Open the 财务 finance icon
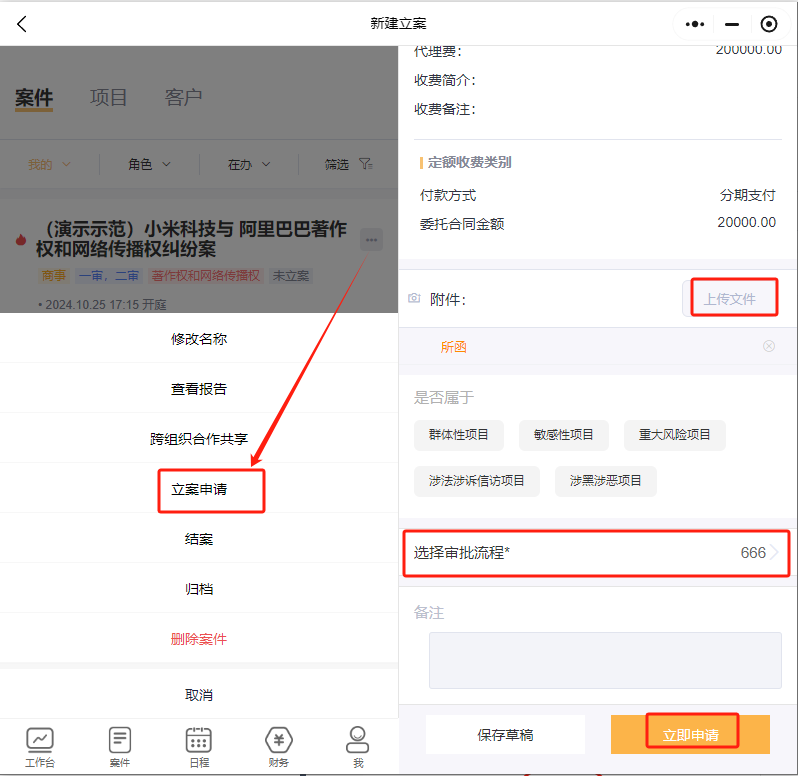Image resolution: width=798 pixels, height=776 pixels. [x=279, y=740]
